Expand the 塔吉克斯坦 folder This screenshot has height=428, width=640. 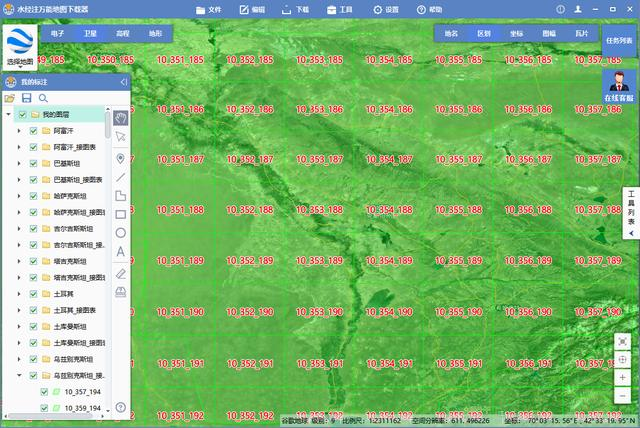tap(19, 262)
